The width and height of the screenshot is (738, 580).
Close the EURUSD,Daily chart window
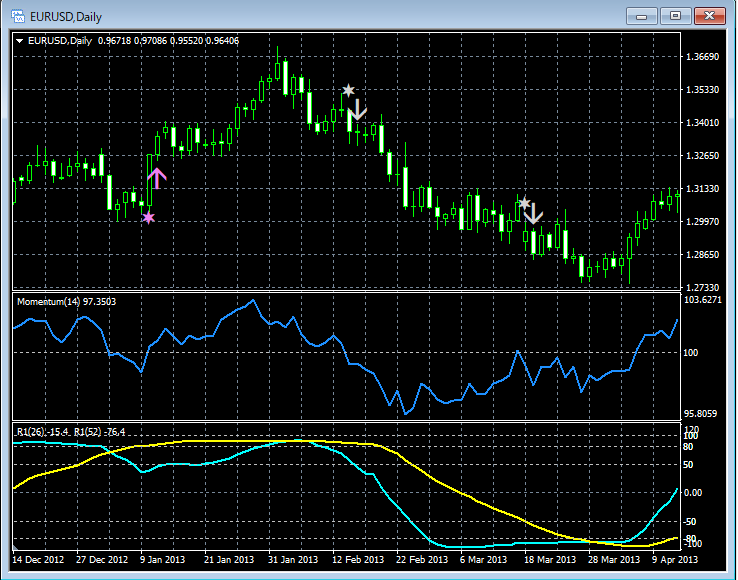(710, 15)
